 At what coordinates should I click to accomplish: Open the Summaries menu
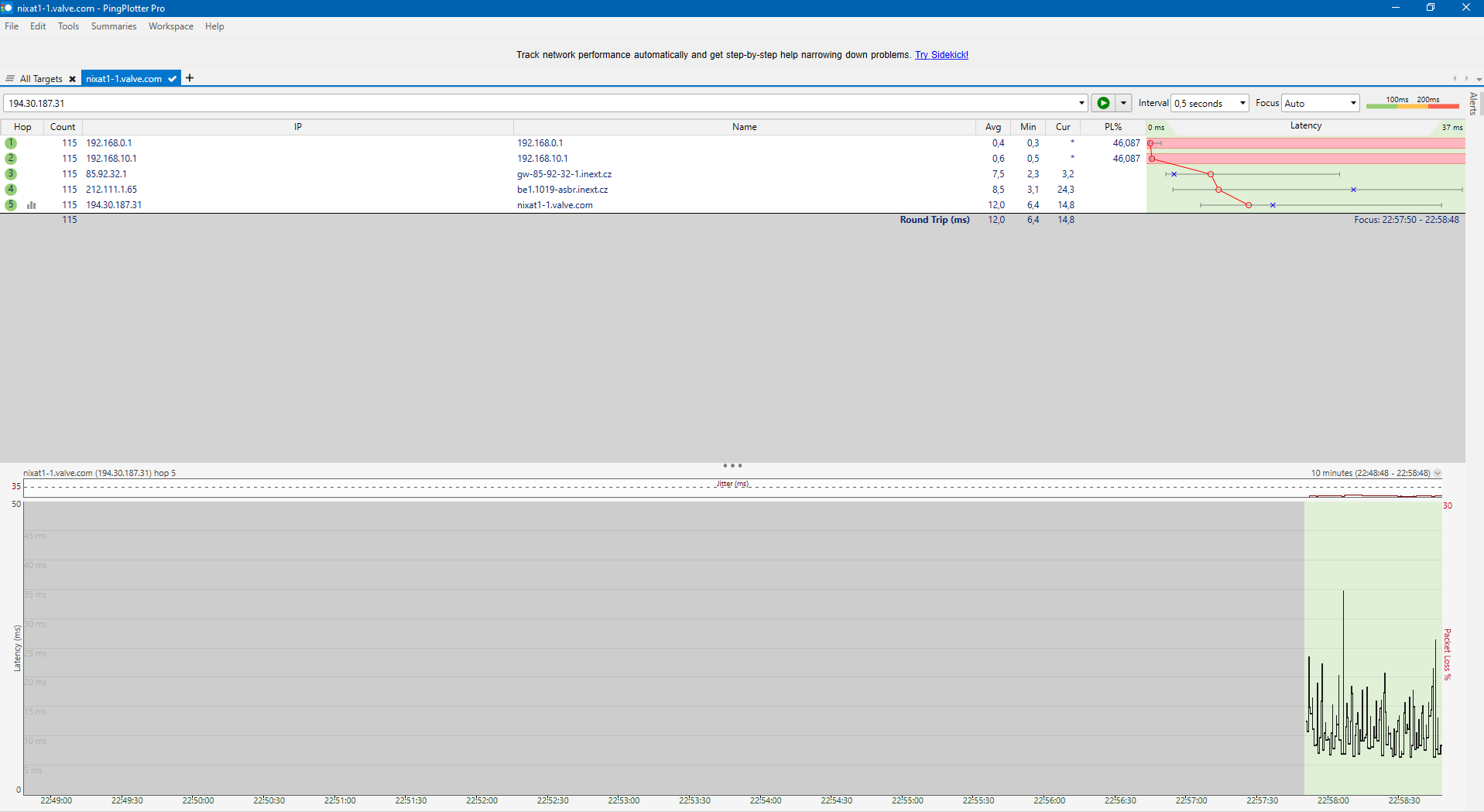tap(114, 26)
